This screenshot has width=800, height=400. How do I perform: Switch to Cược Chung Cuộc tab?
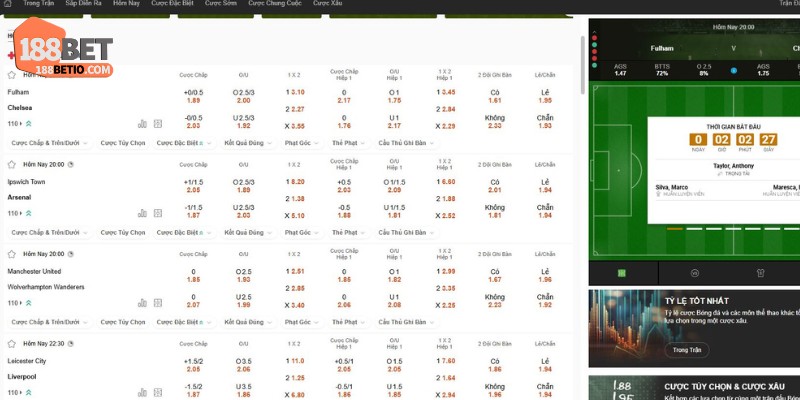(x=272, y=4)
